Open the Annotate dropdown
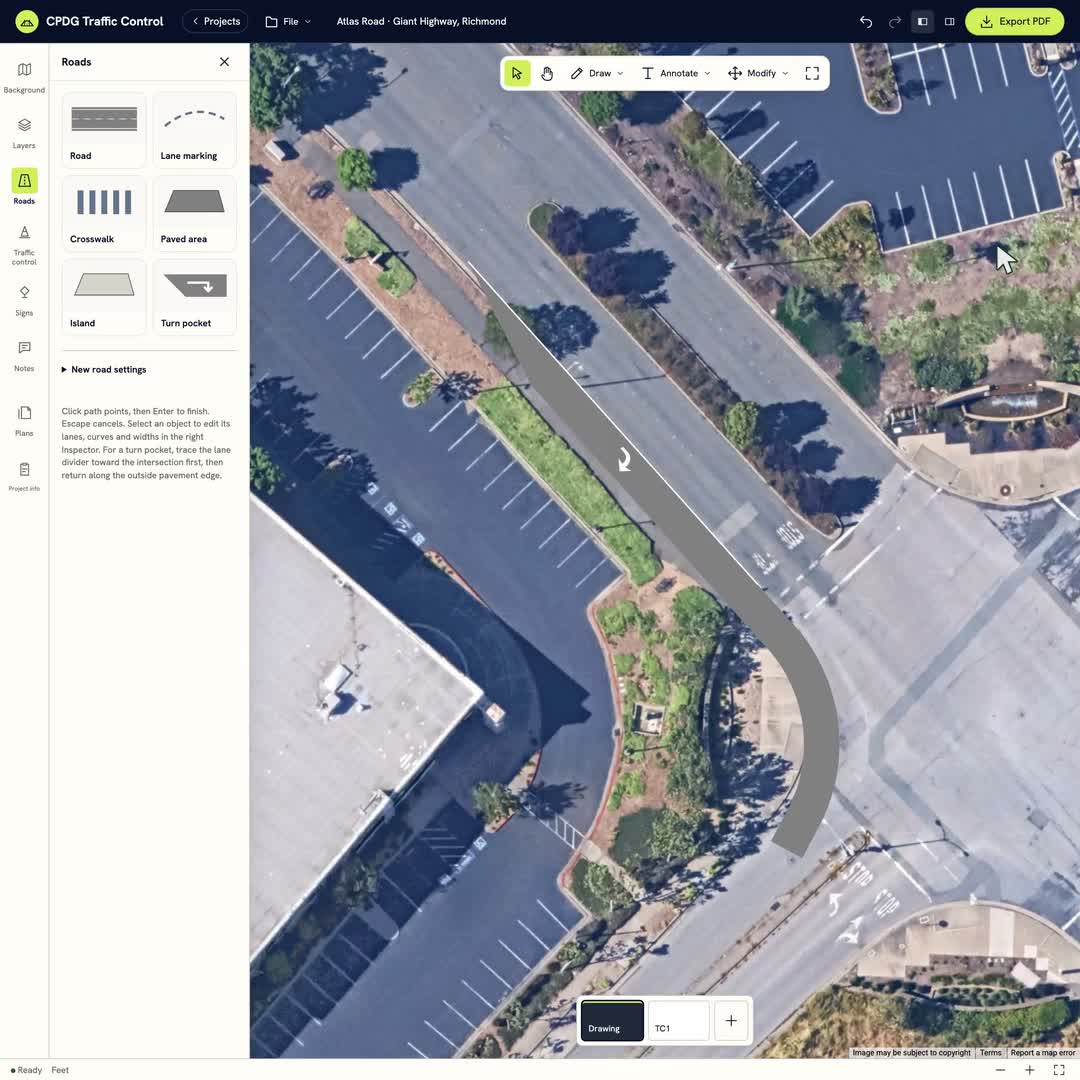 pos(676,73)
